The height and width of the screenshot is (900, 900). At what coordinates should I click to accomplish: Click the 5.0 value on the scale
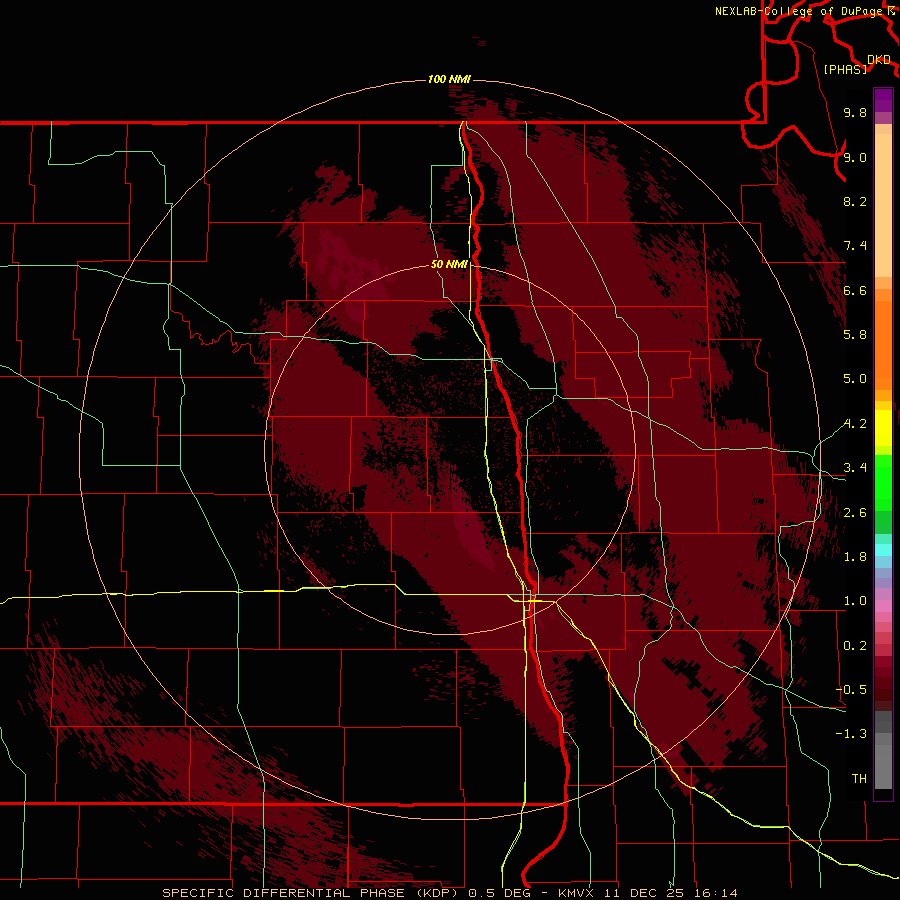[855, 379]
